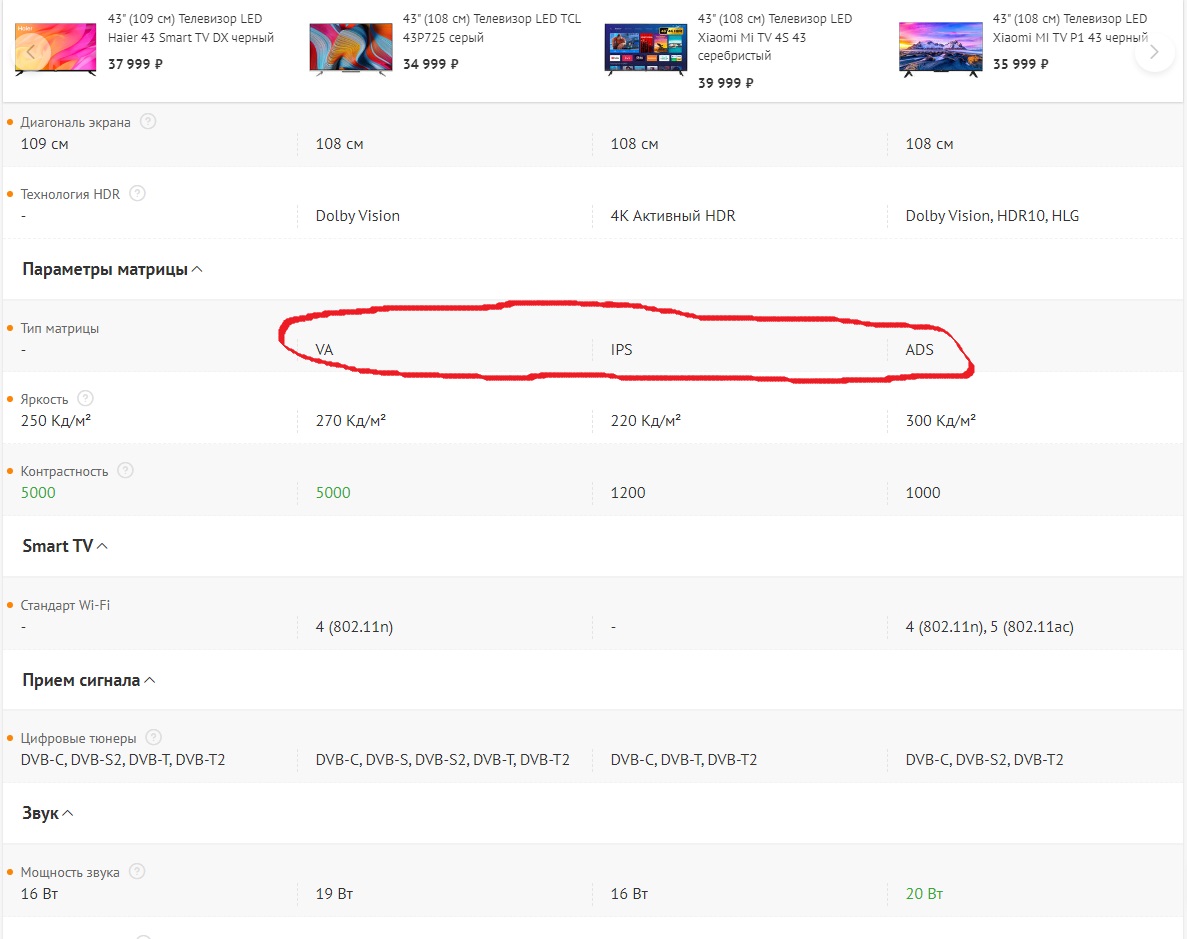Screen dimensions: 1187x939
Task: Open TCL 43P725 серый product link
Action: point(490,28)
